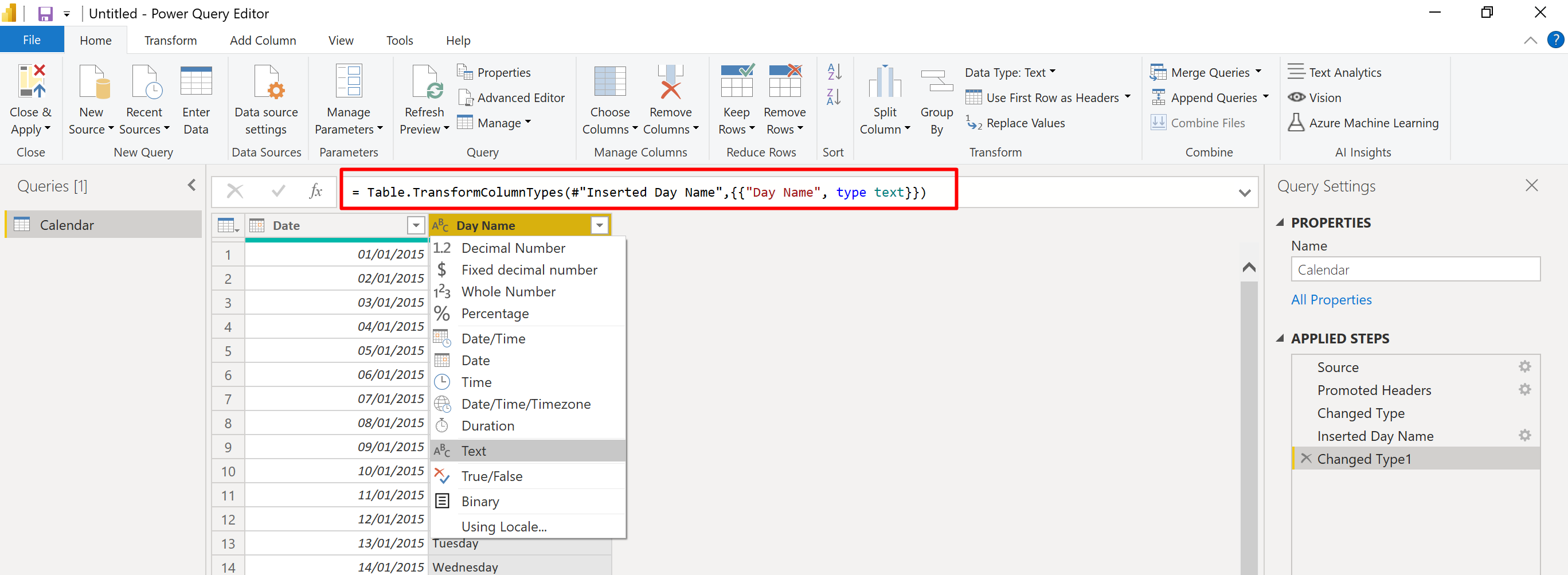
Task: Open the Manage query dropdown
Action: coord(494,123)
